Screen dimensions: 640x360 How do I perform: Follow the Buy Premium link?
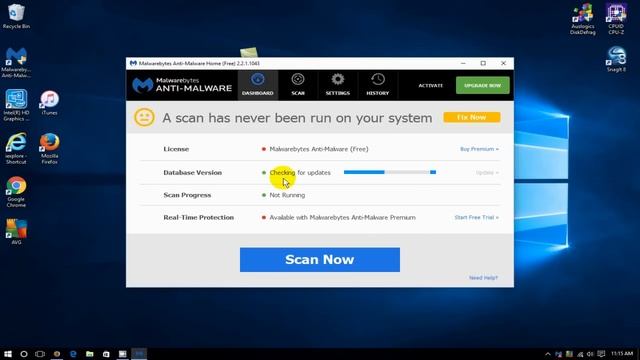point(479,149)
